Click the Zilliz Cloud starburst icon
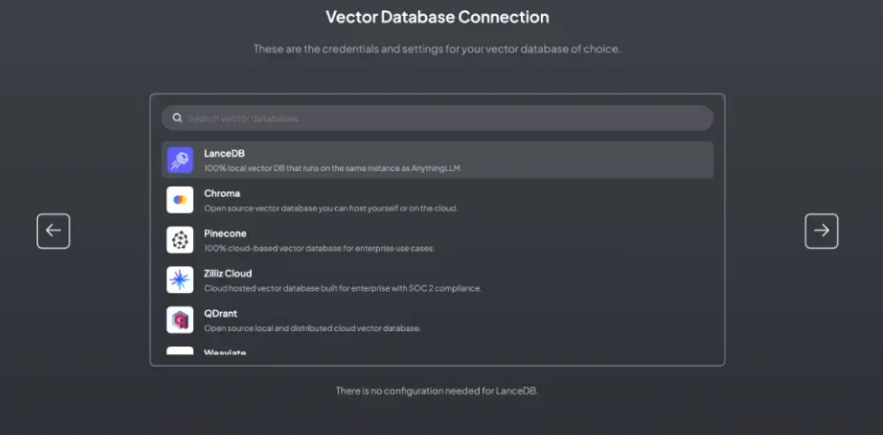The image size is (883, 435). (180, 280)
